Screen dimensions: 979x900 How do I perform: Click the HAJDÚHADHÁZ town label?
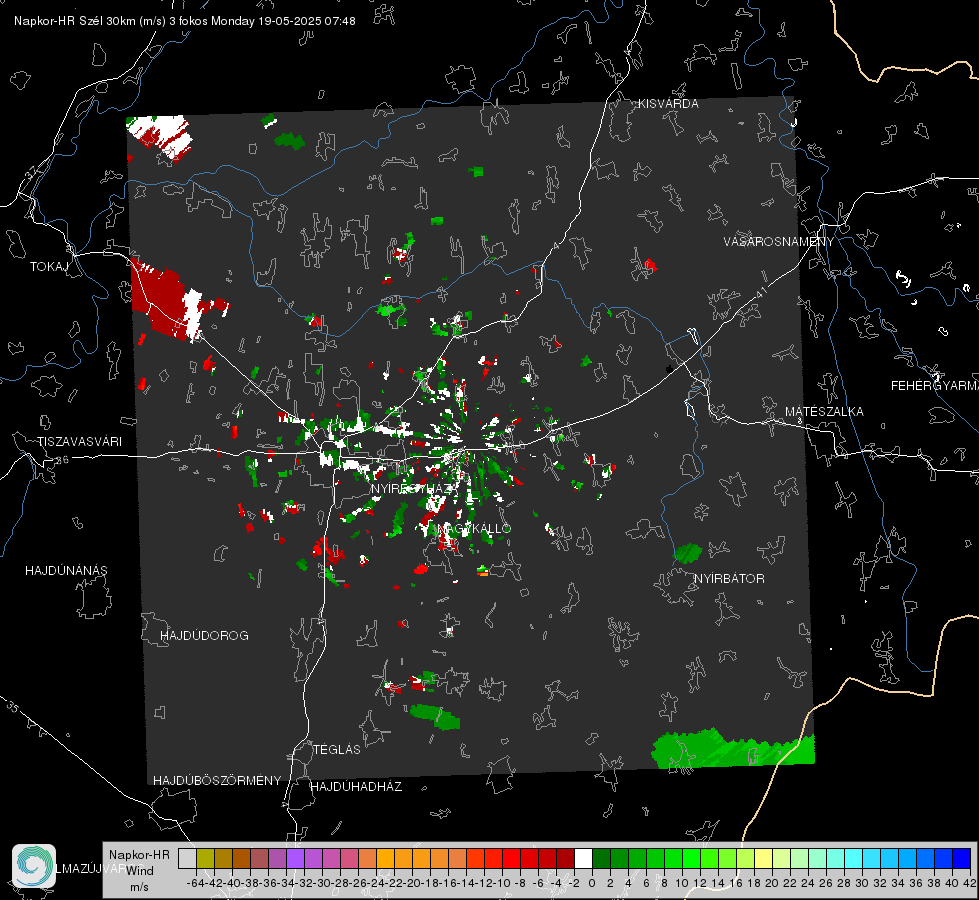tap(356, 787)
